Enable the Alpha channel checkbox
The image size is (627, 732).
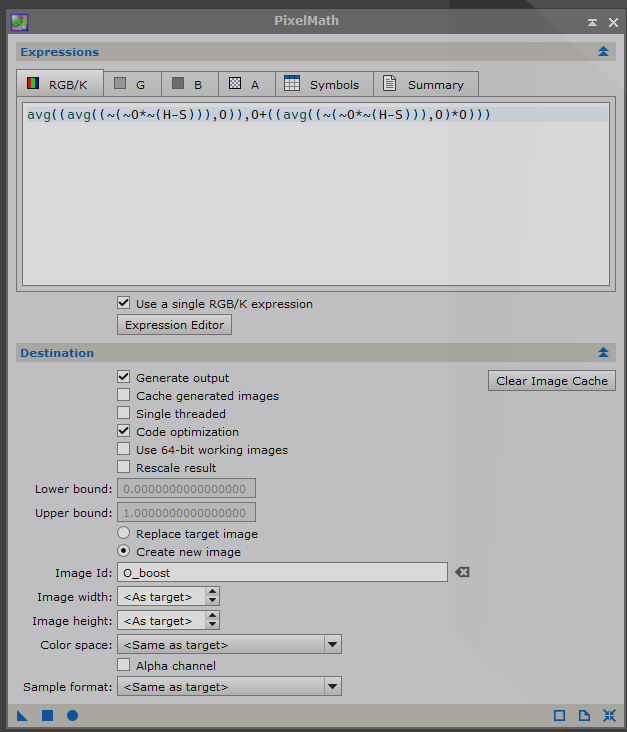click(x=123, y=665)
